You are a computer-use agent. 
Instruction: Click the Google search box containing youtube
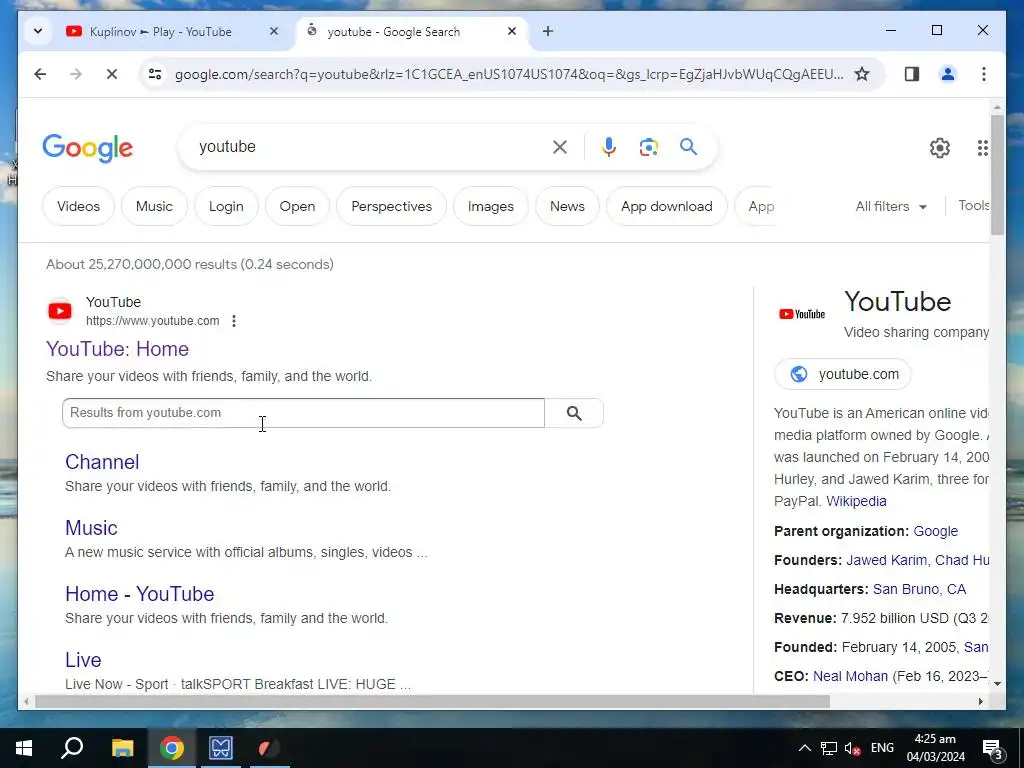(x=372, y=147)
